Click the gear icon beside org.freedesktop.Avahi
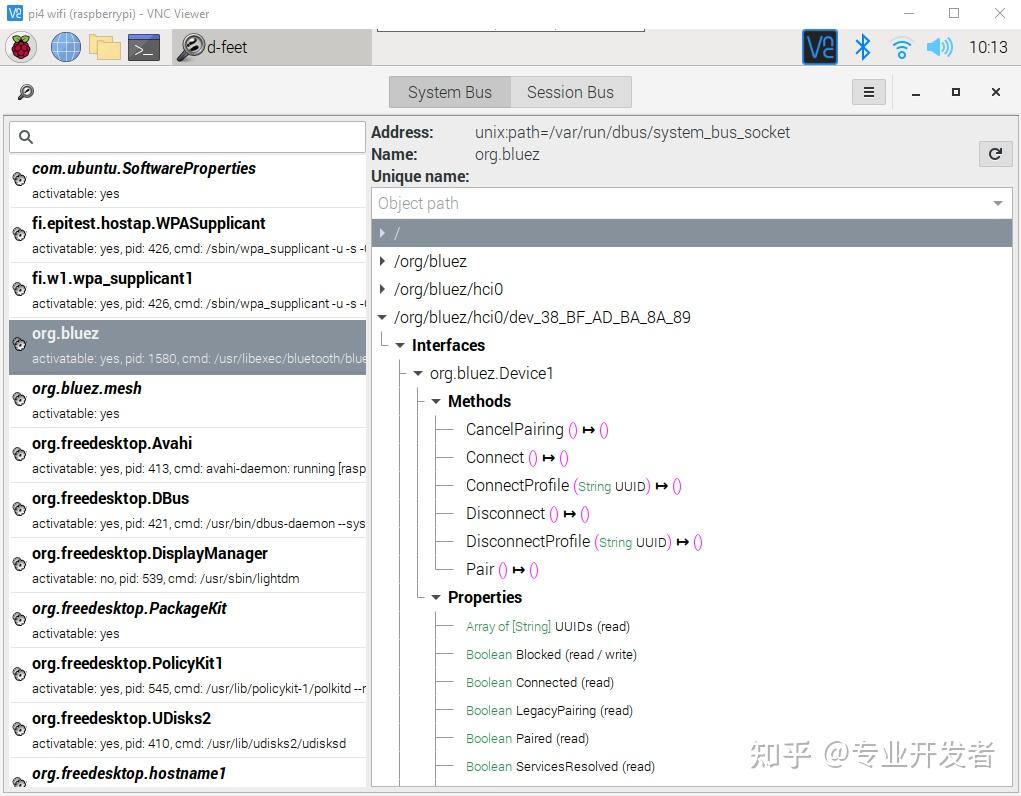The width and height of the screenshot is (1021, 796). 20,454
